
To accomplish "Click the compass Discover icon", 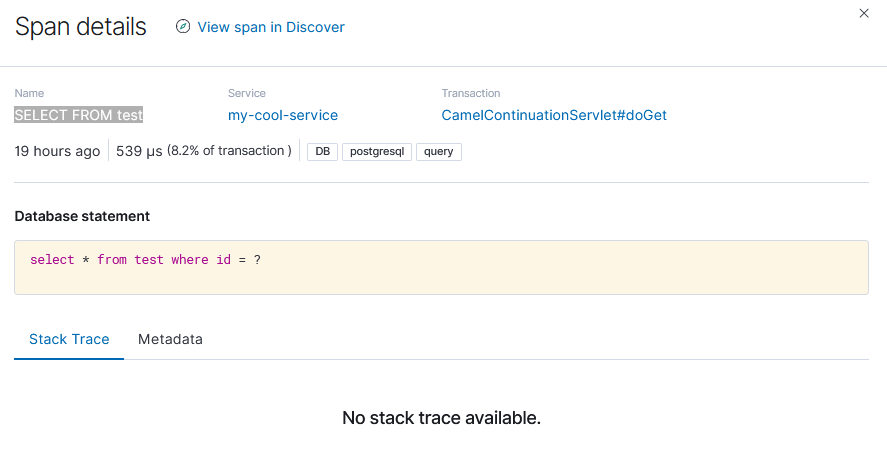I will click(182, 27).
